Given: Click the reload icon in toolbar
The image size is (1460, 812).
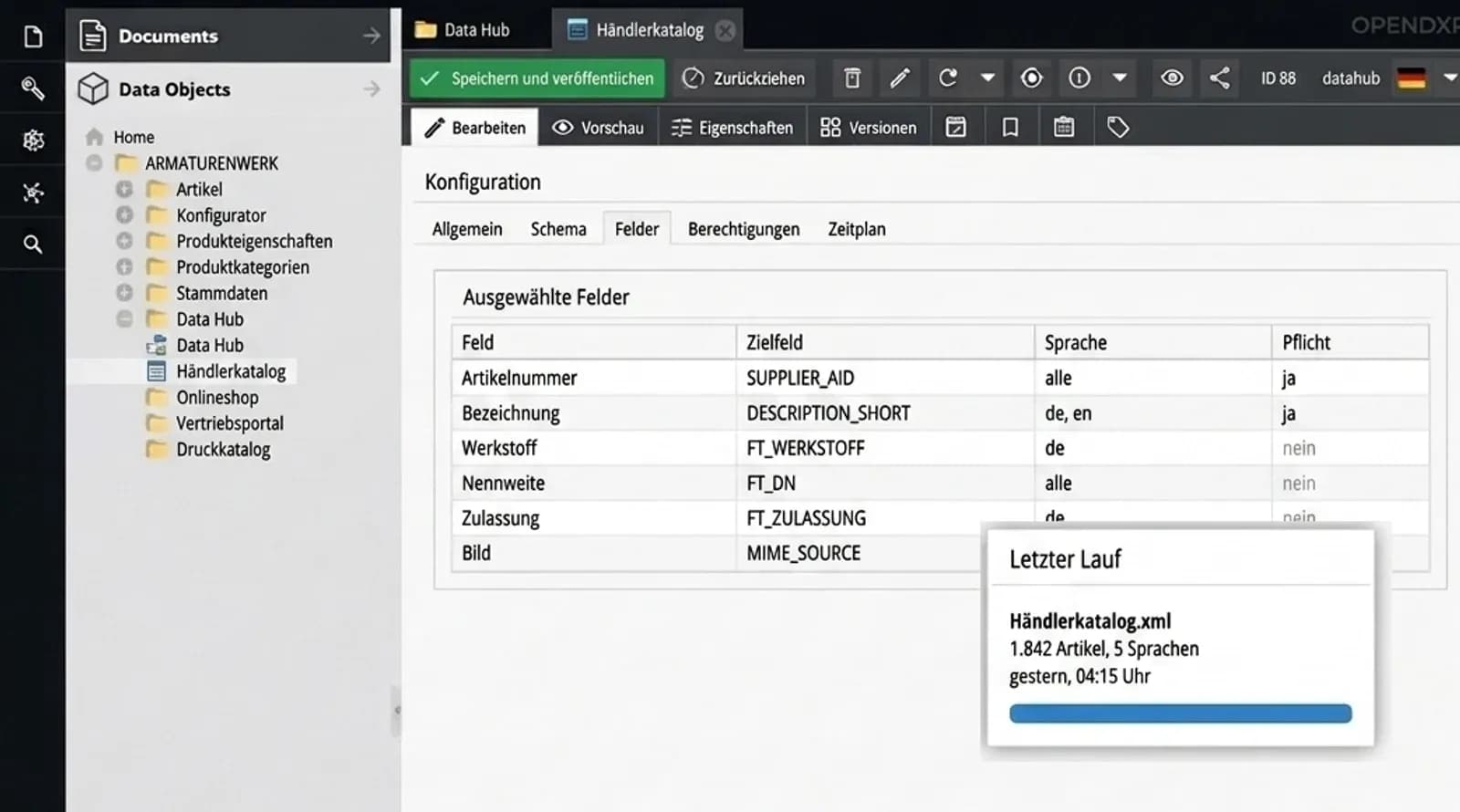Looking at the screenshot, I should click(x=948, y=78).
